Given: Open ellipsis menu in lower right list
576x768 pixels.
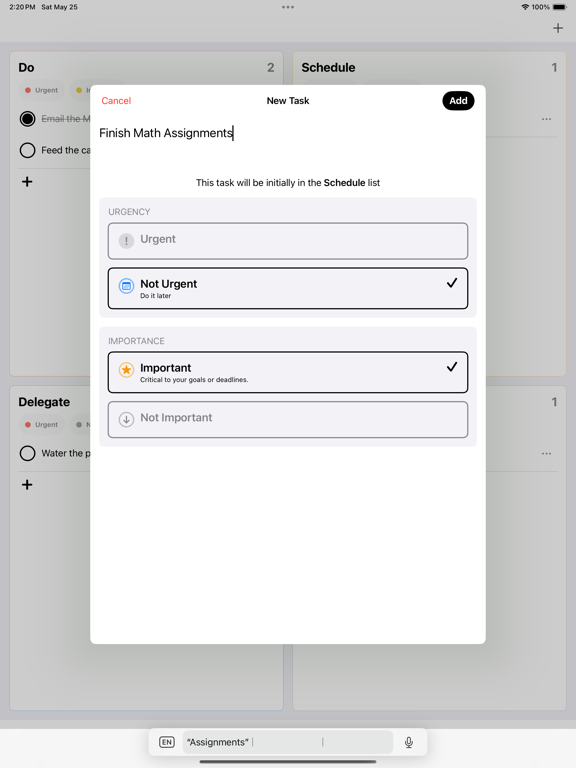Looking at the screenshot, I should pos(547,454).
